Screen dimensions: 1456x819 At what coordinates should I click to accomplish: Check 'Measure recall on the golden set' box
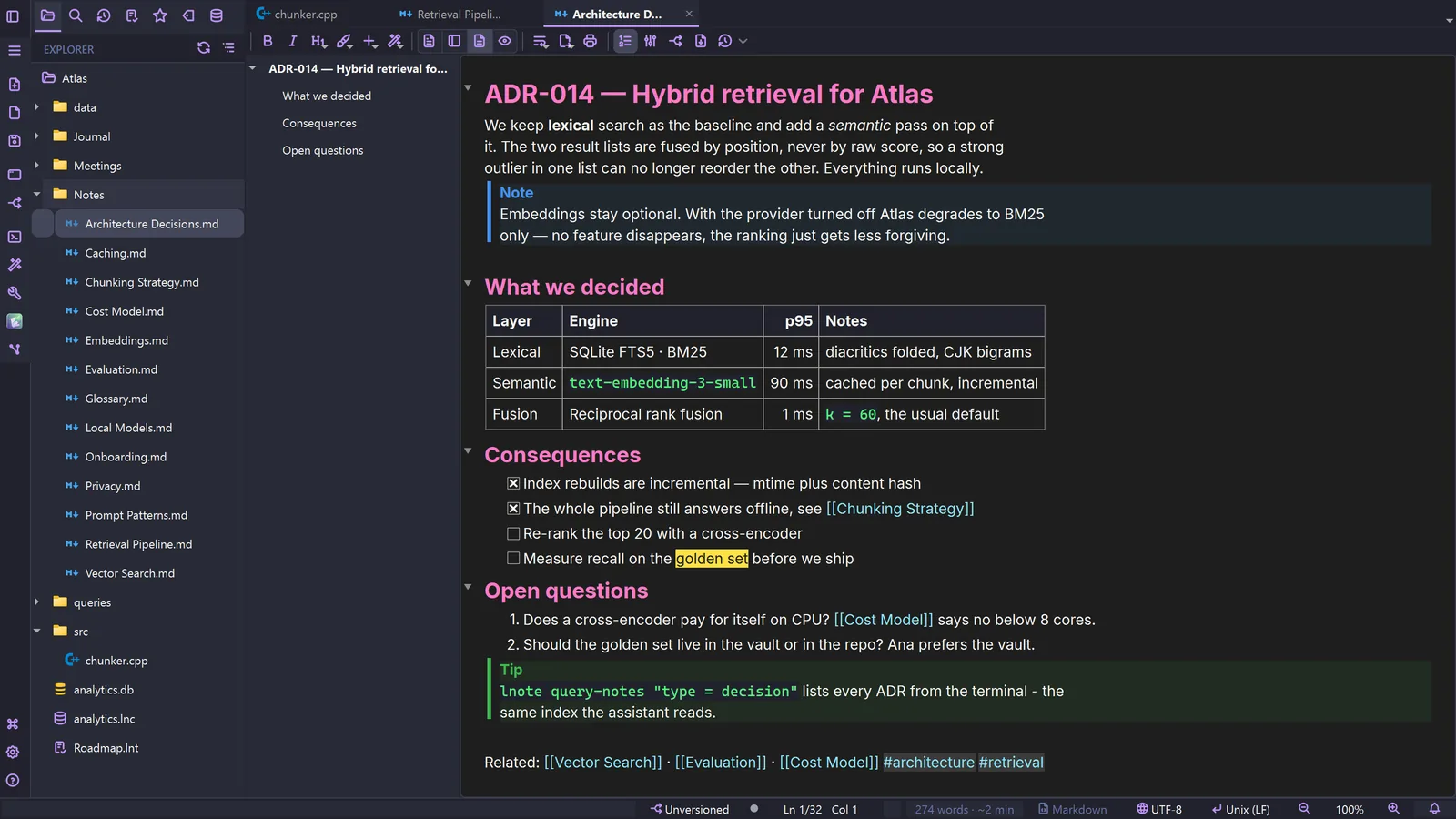click(513, 559)
